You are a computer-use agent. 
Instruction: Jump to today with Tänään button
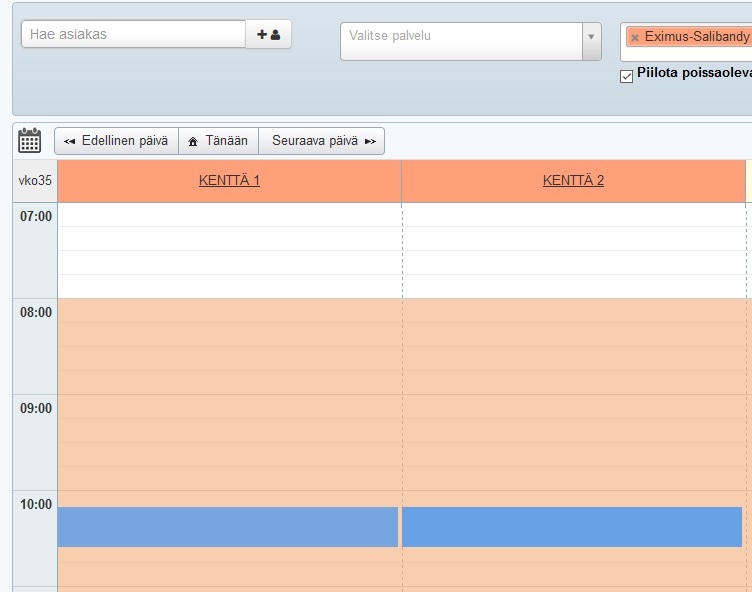coord(218,141)
